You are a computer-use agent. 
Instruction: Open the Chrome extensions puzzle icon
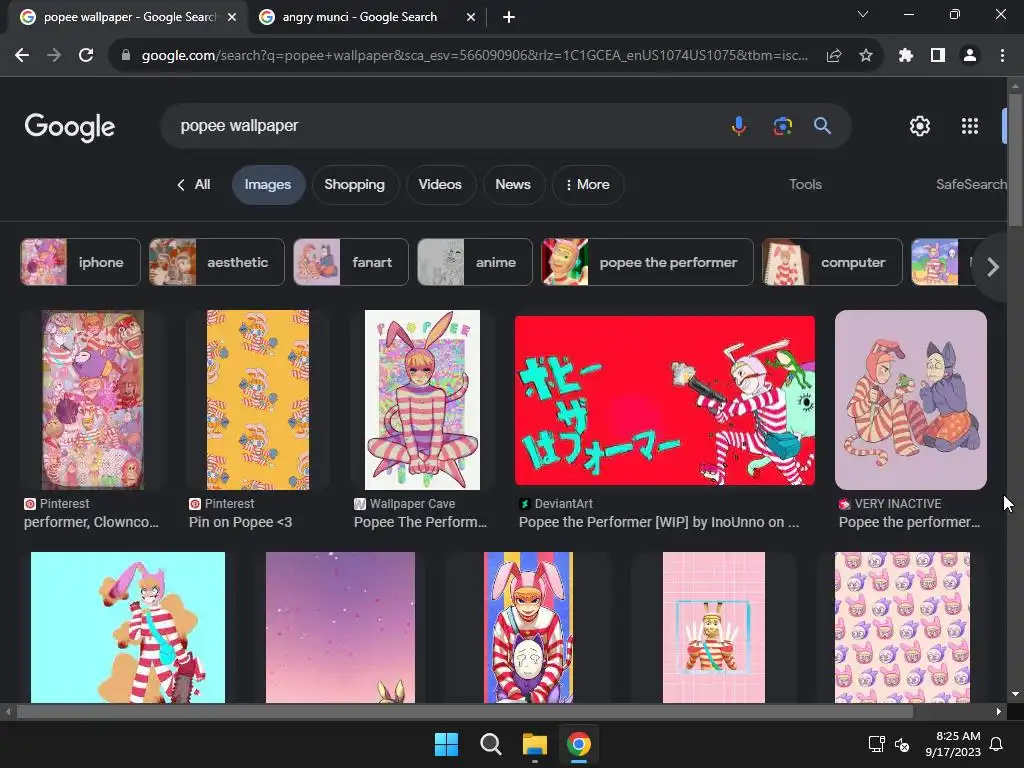905,56
